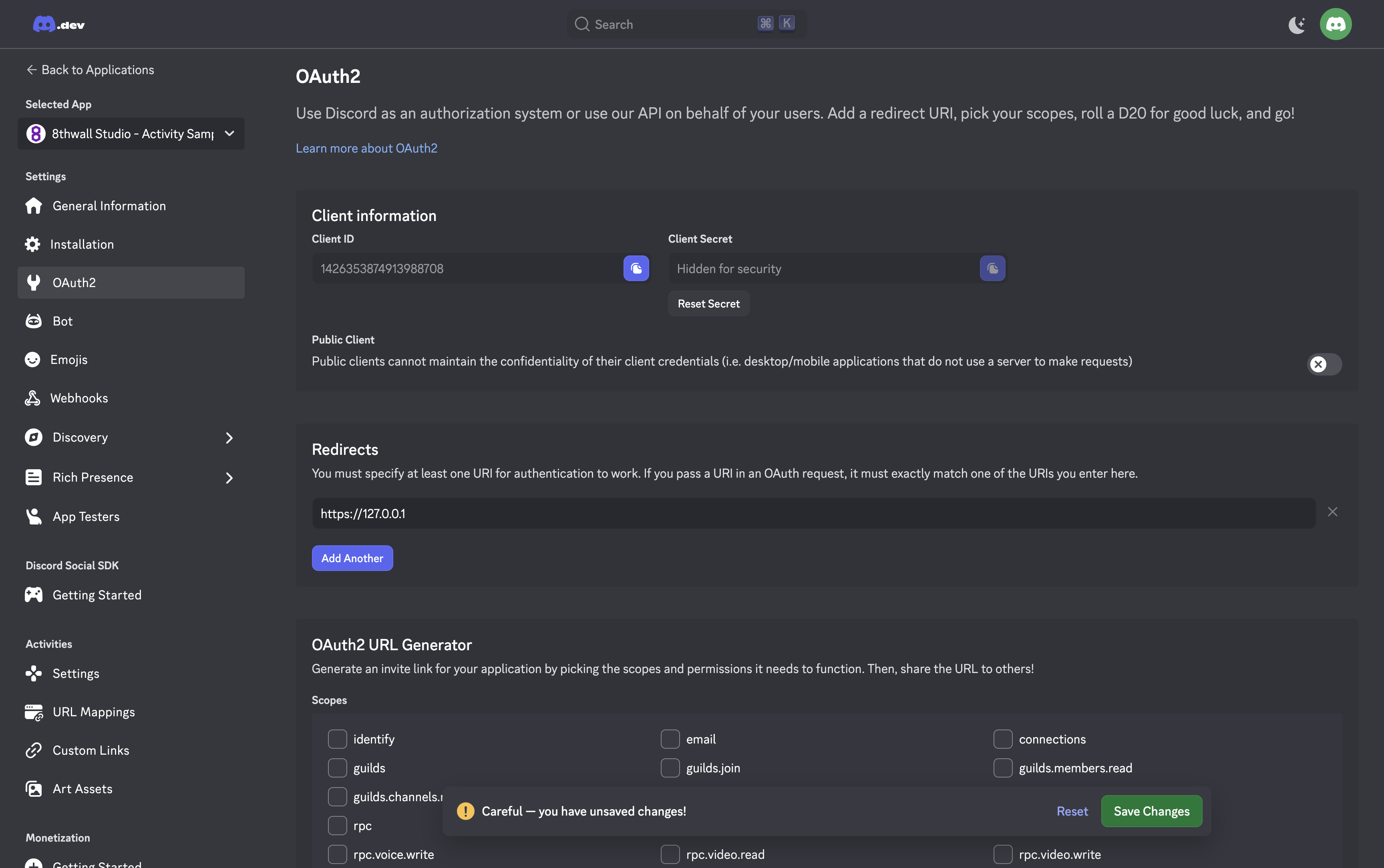Viewport: 1384px width, 868px height.
Task: Expand the Discovery sidebar section
Action: point(229,438)
